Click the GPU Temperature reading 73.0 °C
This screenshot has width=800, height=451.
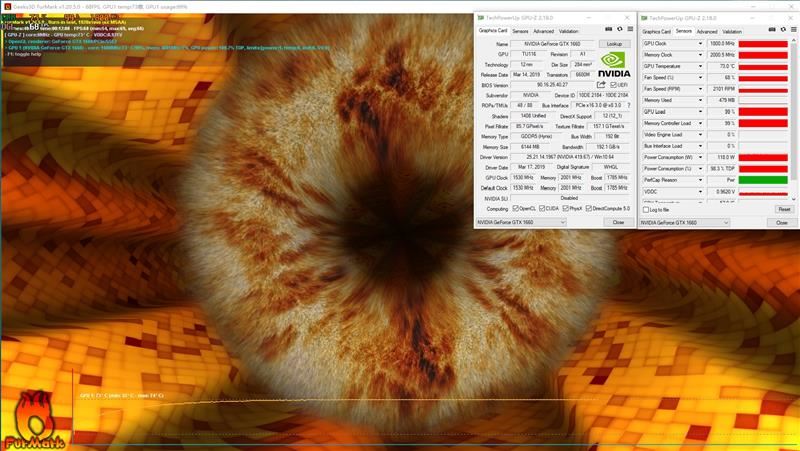click(721, 66)
